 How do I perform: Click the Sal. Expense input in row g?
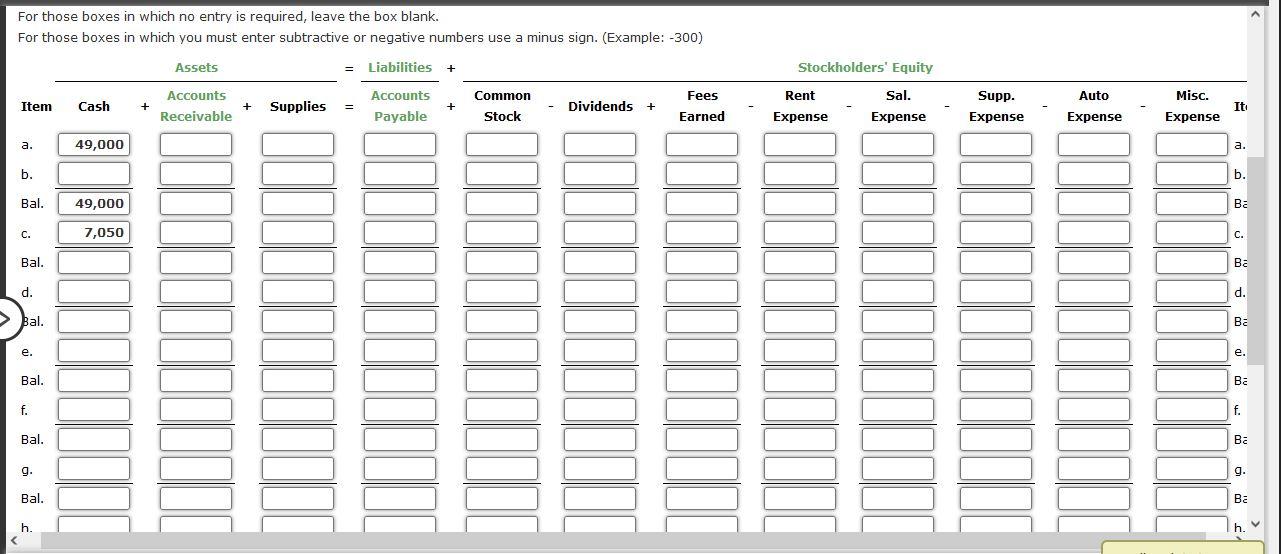tap(898, 469)
